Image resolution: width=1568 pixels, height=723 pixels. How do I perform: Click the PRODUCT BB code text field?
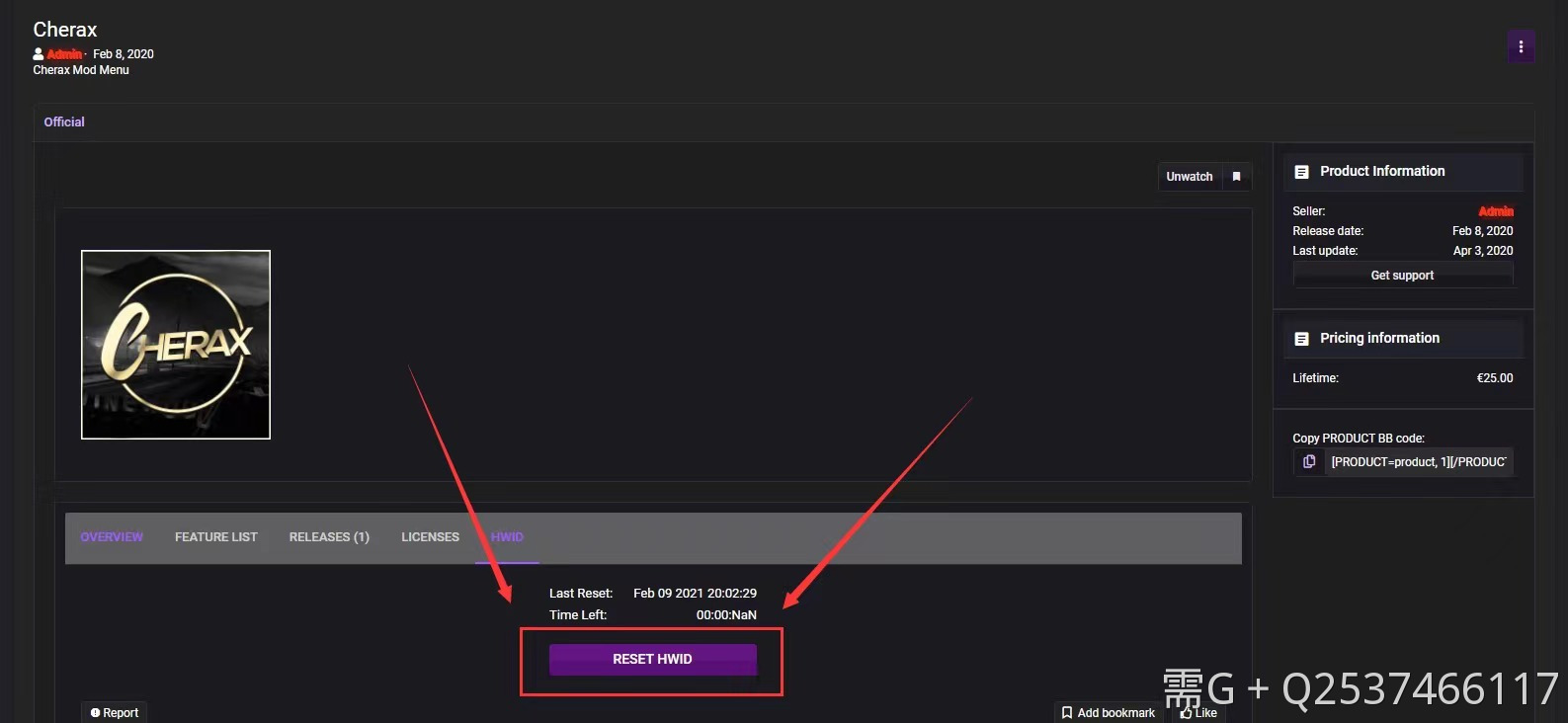[x=1418, y=461]
